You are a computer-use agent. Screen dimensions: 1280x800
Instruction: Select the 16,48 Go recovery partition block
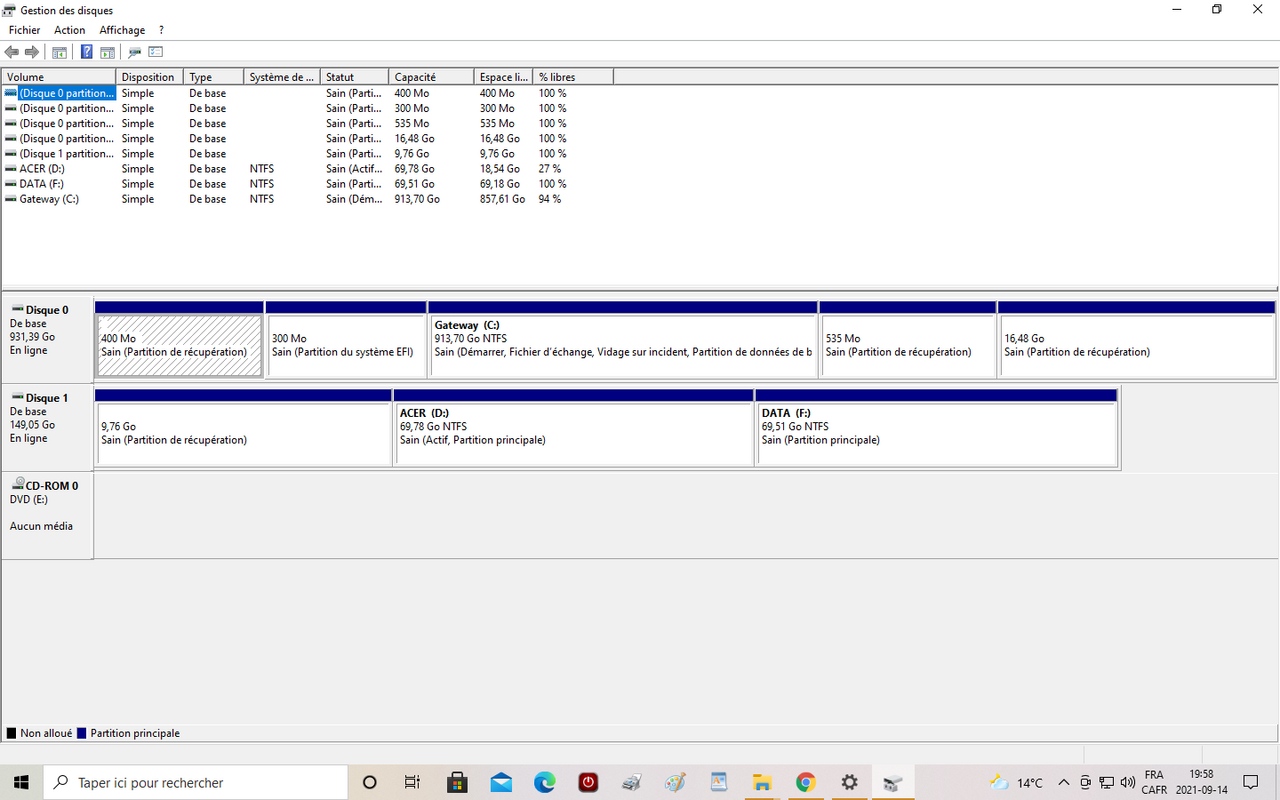point(1137,340)
